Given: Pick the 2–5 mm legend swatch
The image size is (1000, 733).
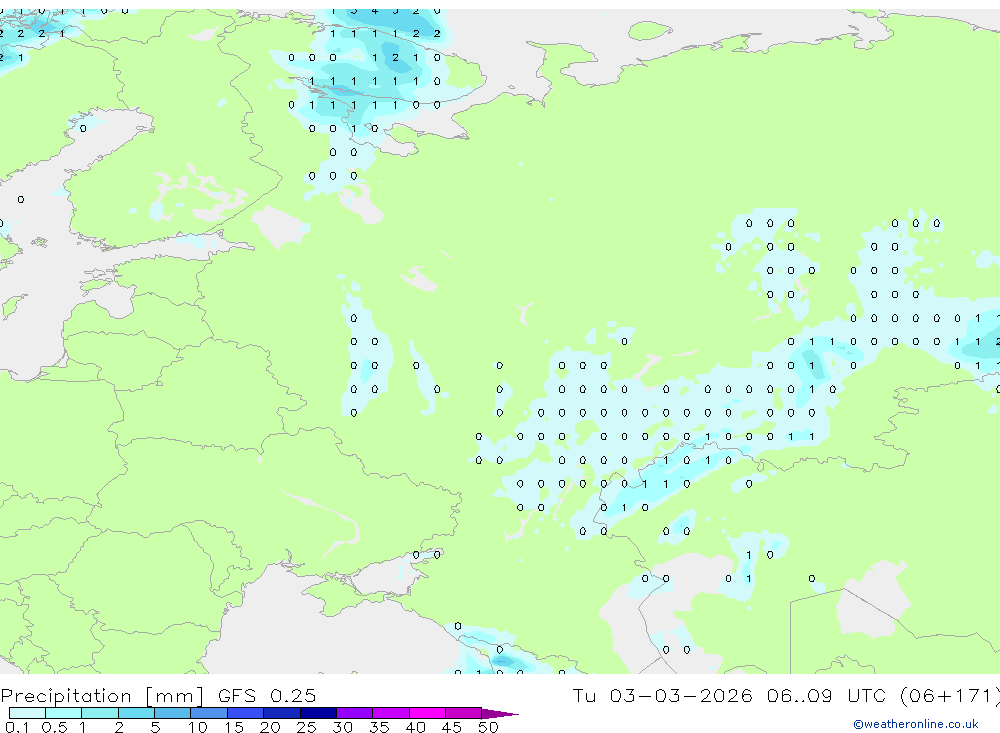Looking at the screenshot, I should coord(136,713).
